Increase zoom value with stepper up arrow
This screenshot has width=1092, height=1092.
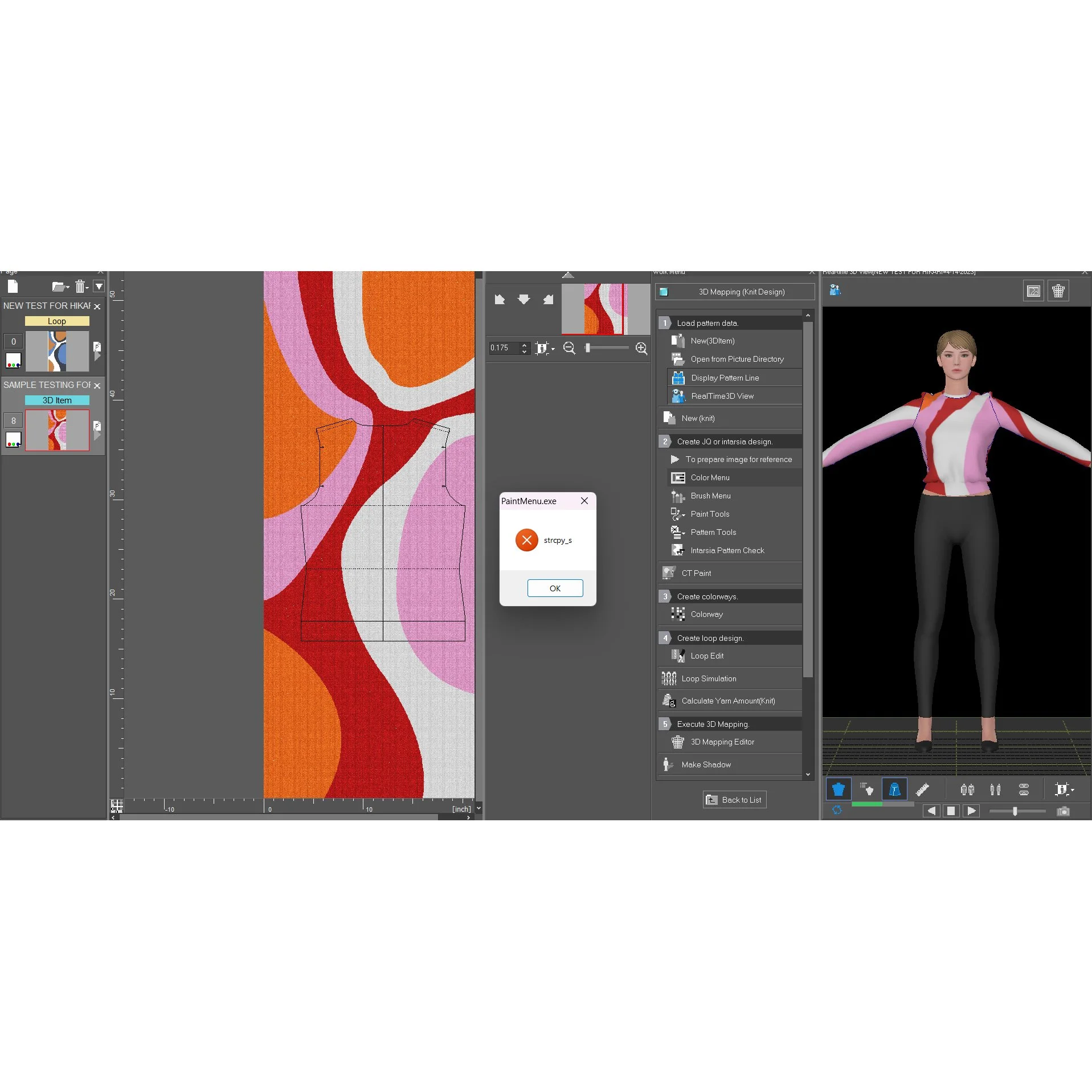[524, 345]
